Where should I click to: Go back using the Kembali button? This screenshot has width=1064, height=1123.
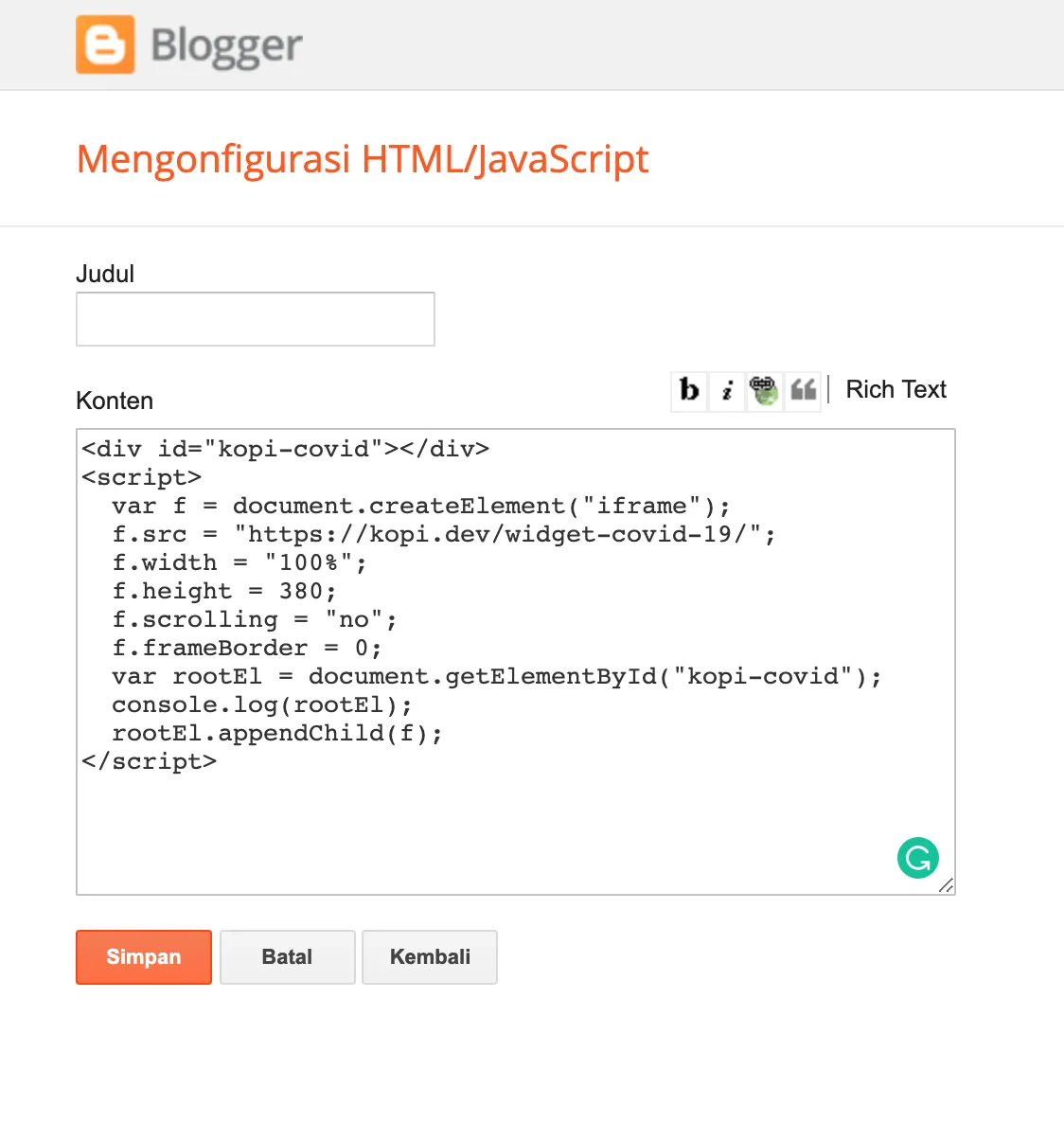pos(430,957)
